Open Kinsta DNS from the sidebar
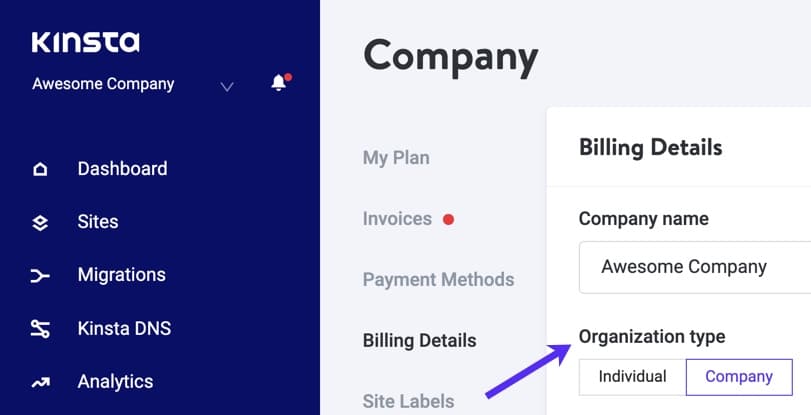 [124, 329]
